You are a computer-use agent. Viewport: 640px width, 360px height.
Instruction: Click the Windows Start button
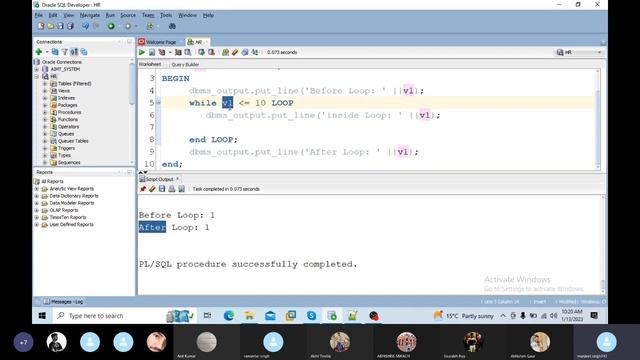point(42,316)
